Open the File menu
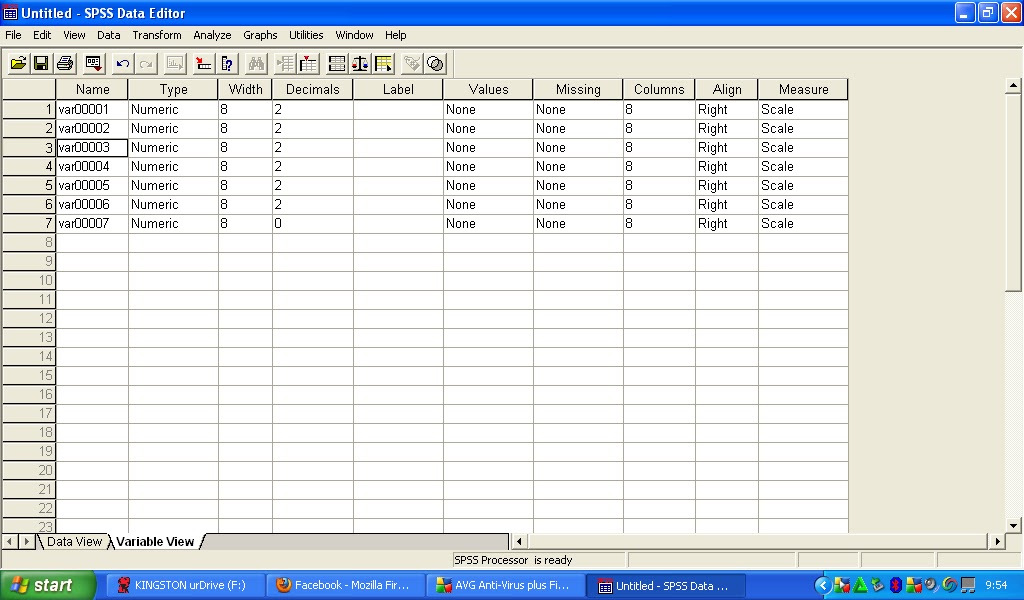The height and width of the screenshot is (600, 1024). click(x=13, y=35)
